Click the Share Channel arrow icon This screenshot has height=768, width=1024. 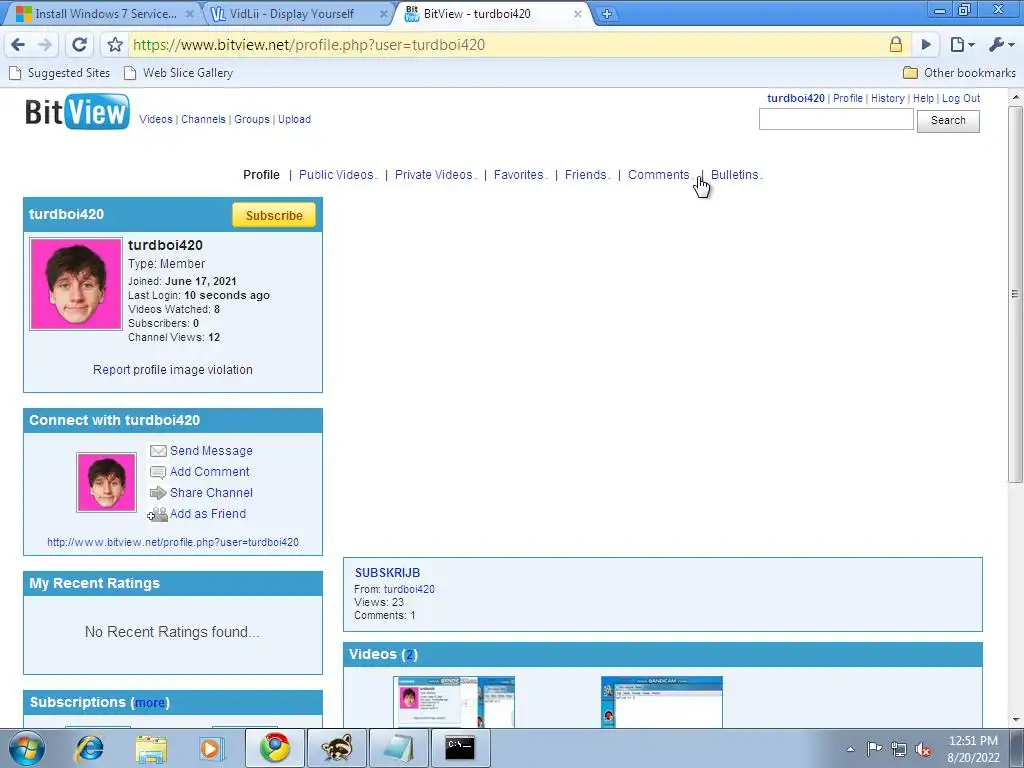[158, 493]
